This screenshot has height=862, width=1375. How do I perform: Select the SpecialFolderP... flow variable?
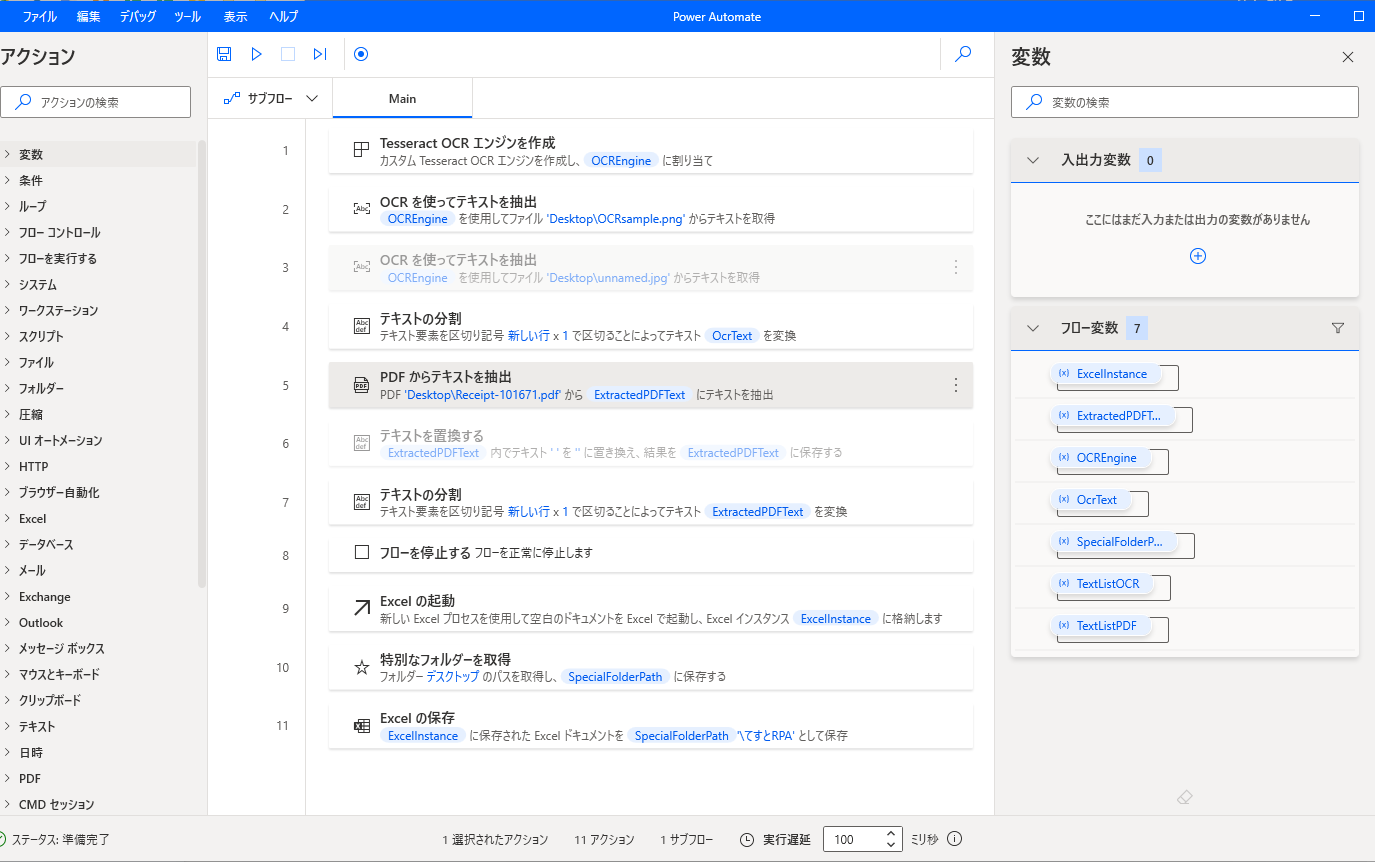click(1112, 542)
